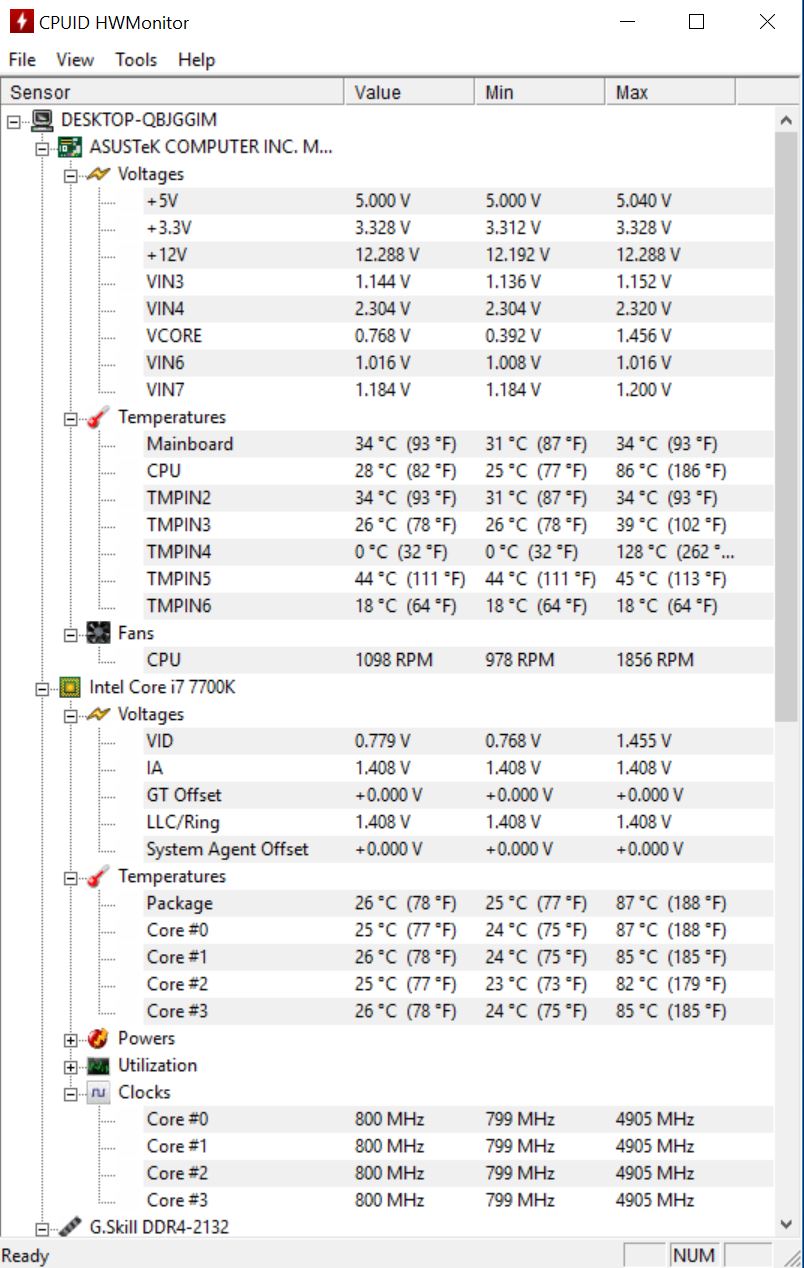Image resolution: width=804 pixels, height=1268 pixels.
Task: Open the View menu
Action: (75, 60)
